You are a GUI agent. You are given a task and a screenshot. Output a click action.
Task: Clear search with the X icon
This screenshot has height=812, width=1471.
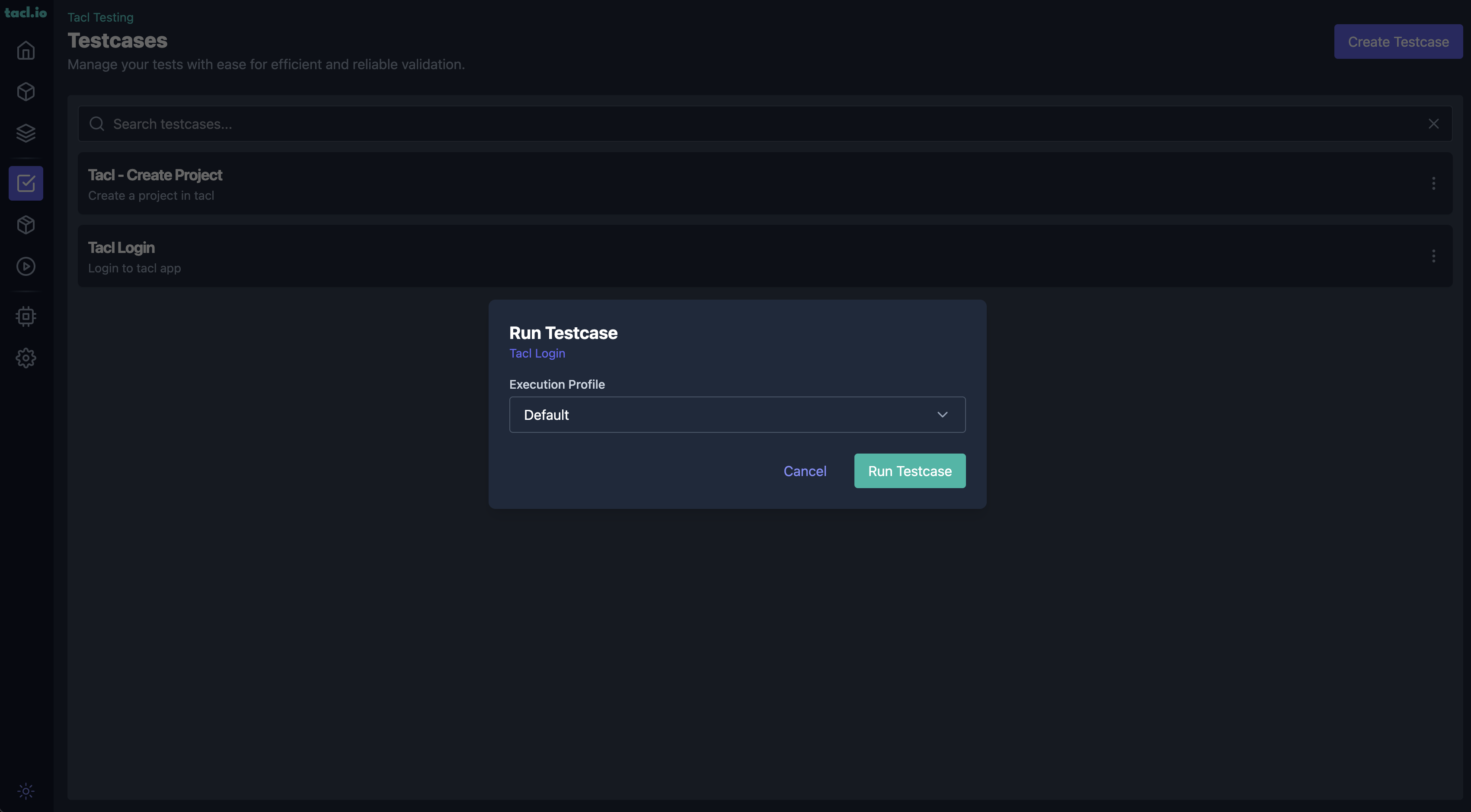pos(1433,124)
